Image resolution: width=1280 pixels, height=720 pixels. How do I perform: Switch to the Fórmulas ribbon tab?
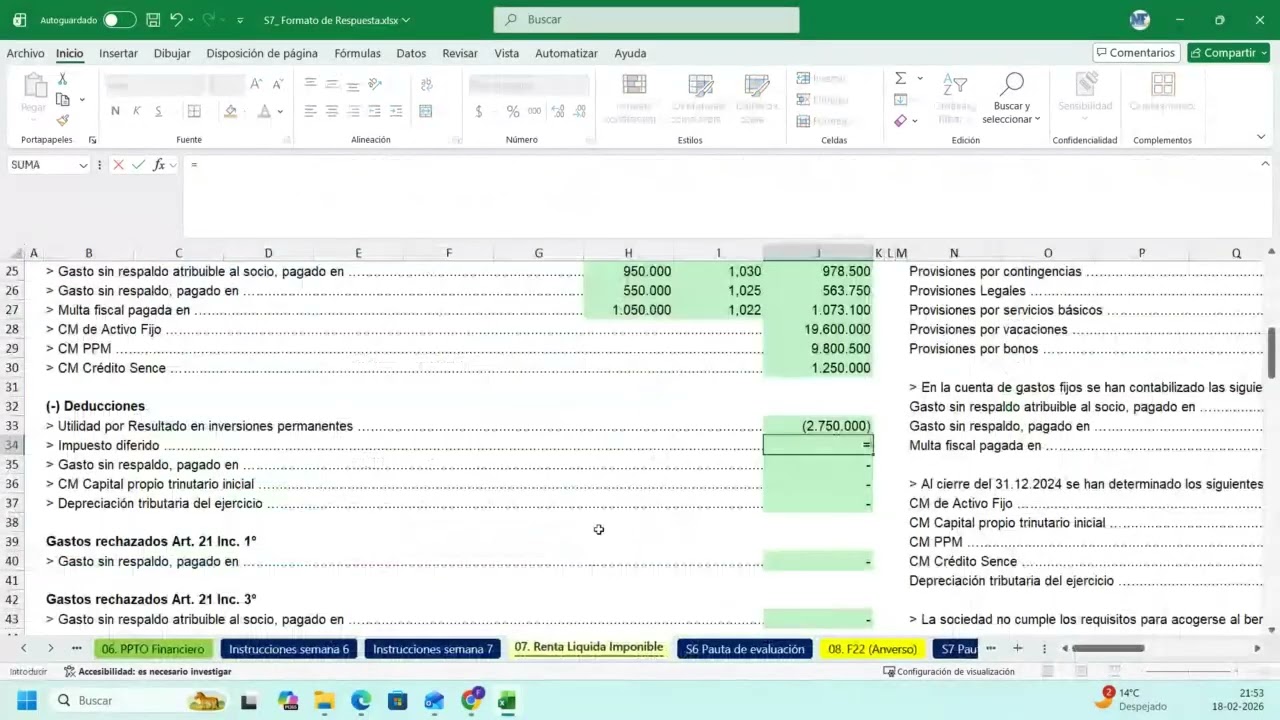(x=357, y=54)
